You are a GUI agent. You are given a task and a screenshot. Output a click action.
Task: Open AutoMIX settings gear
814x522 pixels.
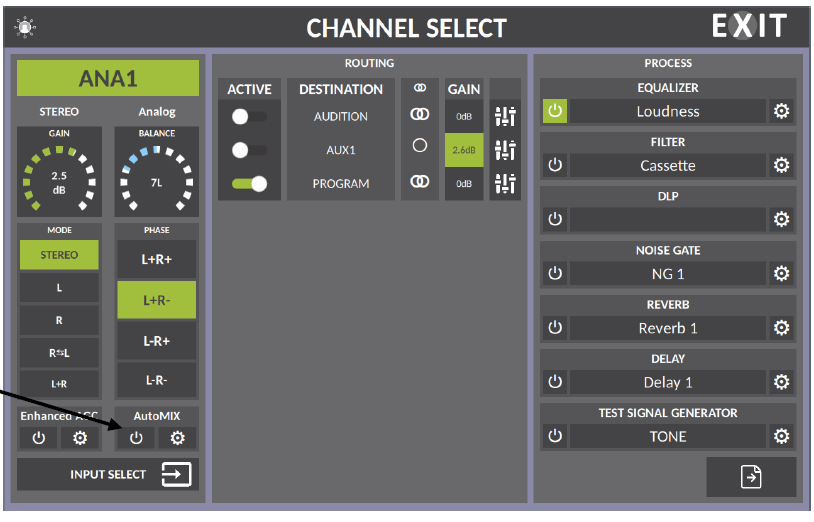point(177,438)
